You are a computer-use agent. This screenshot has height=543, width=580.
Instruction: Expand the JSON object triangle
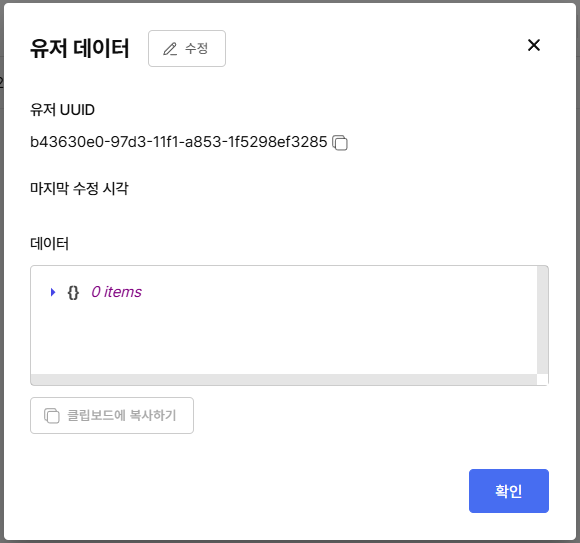(53, 292)
